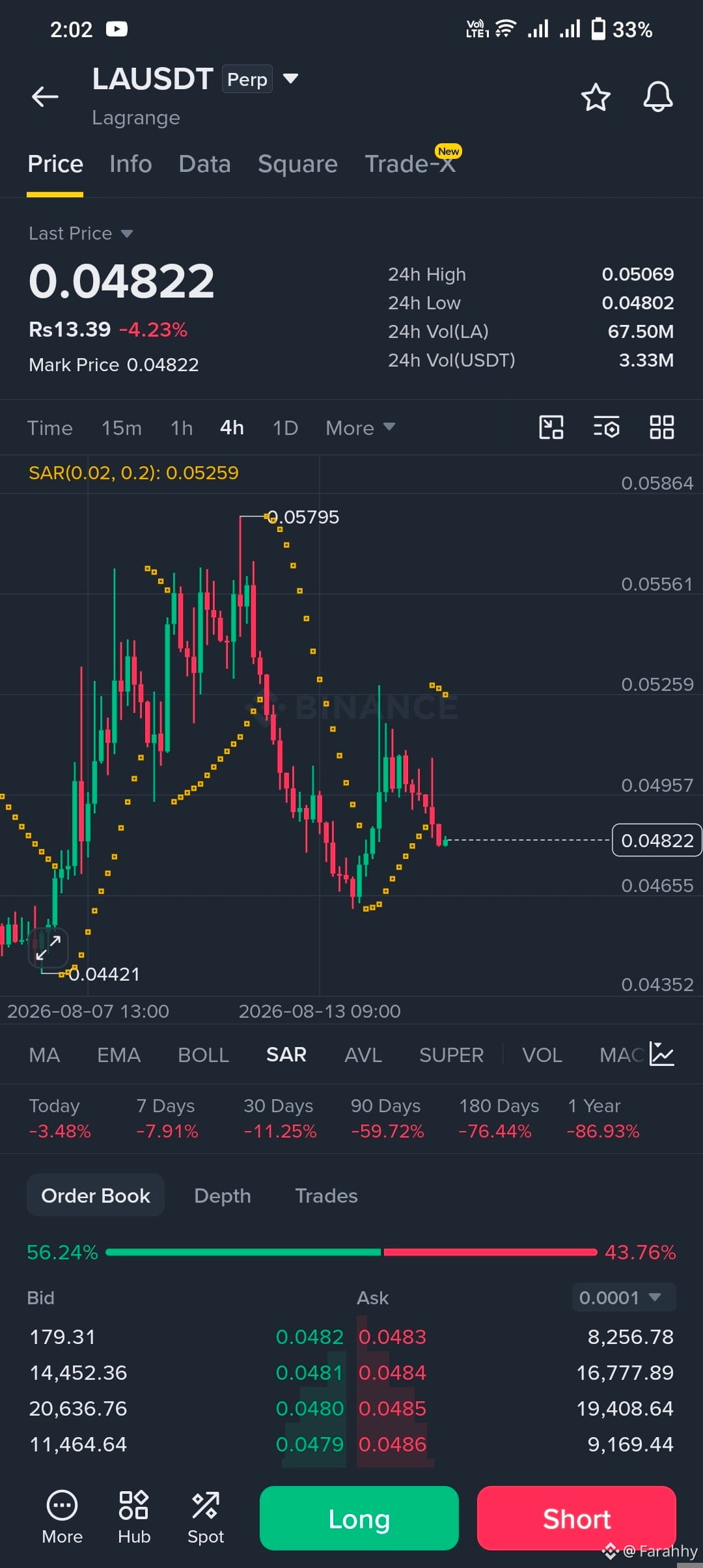Viewport: 703px width, 1568px height.
Task: Open the Trade-X tab
Action: point(410,164)
